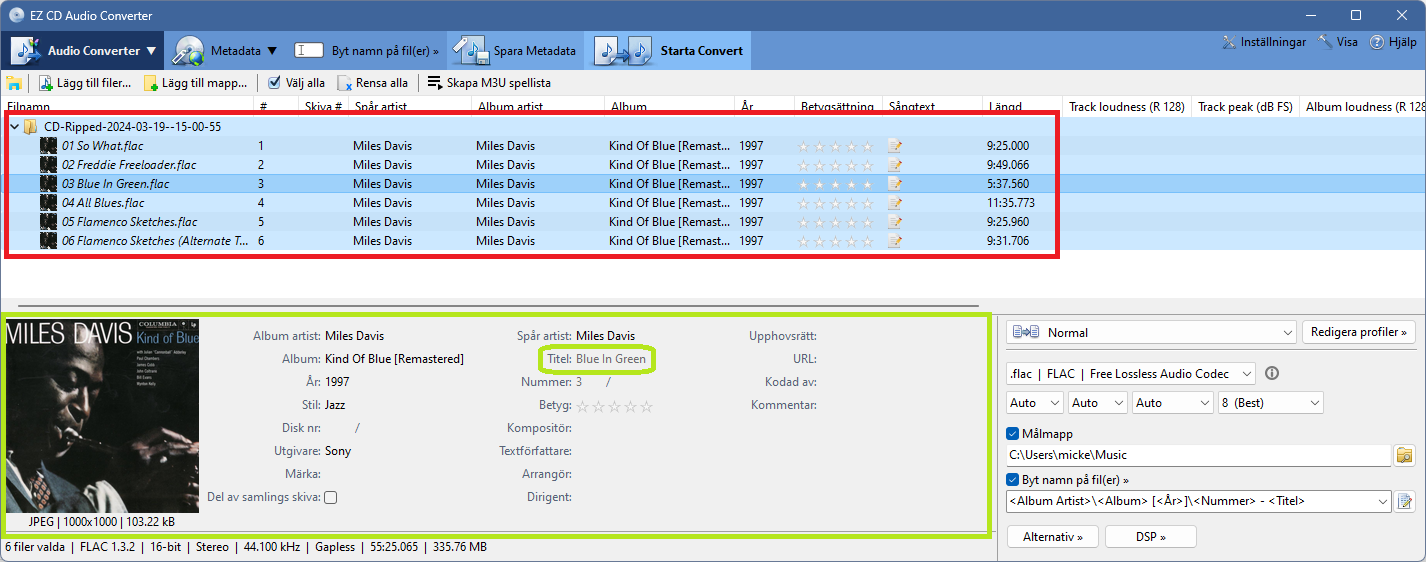
Task: Toggle the Välj alla checkbox
Action: [274, 83]
